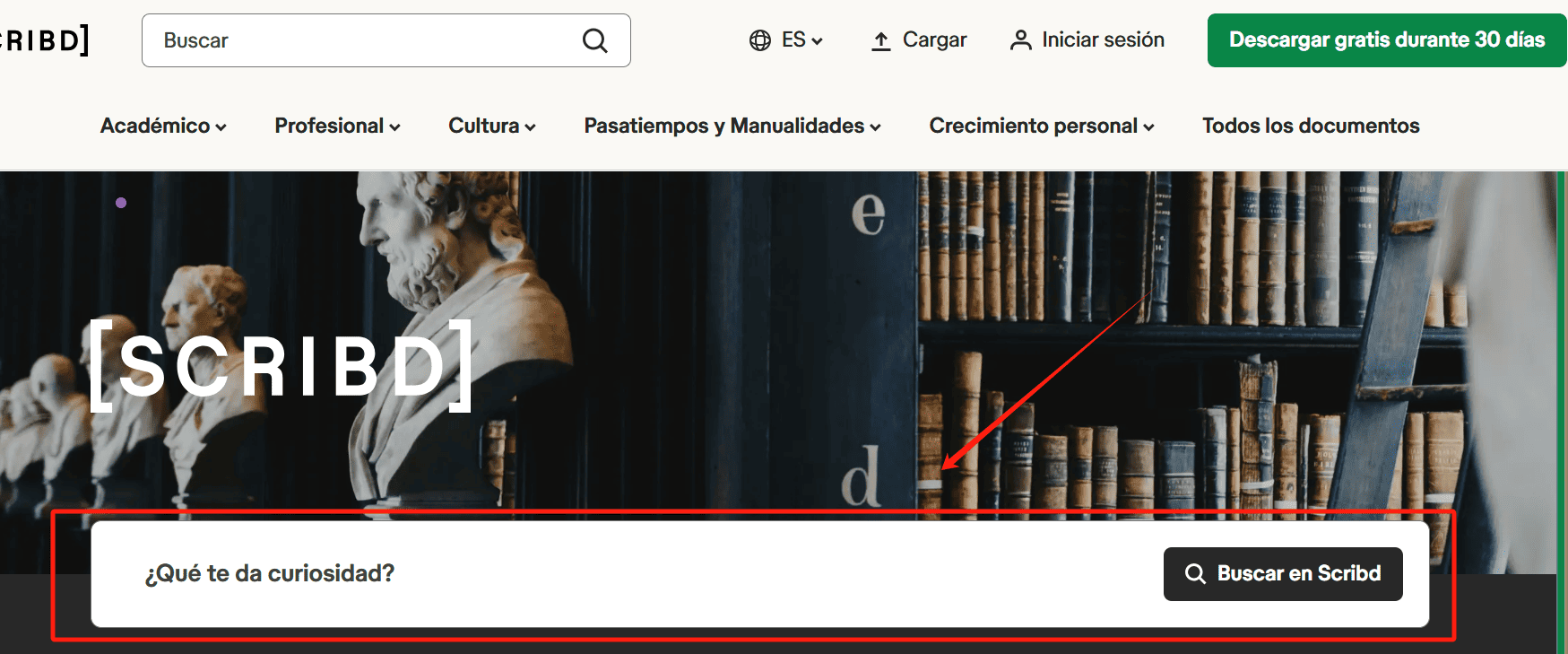
Task: Click the upload arrow icon beside Cargar
Action: 881,40
